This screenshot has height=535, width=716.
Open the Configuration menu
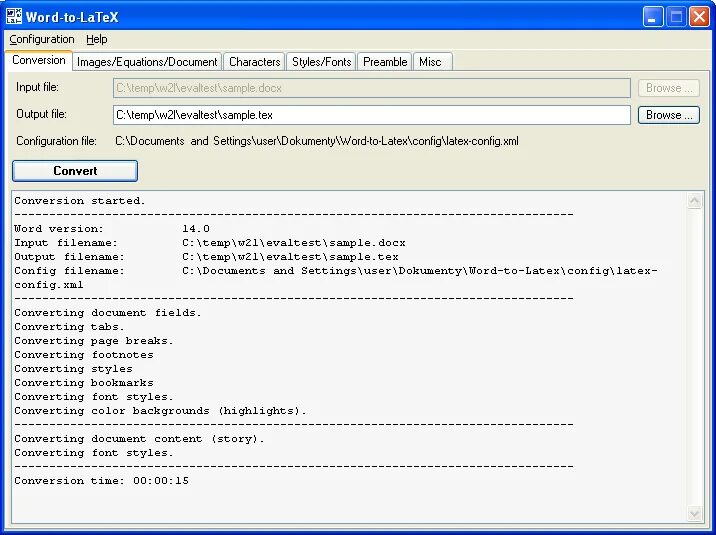tap(42, 39)
